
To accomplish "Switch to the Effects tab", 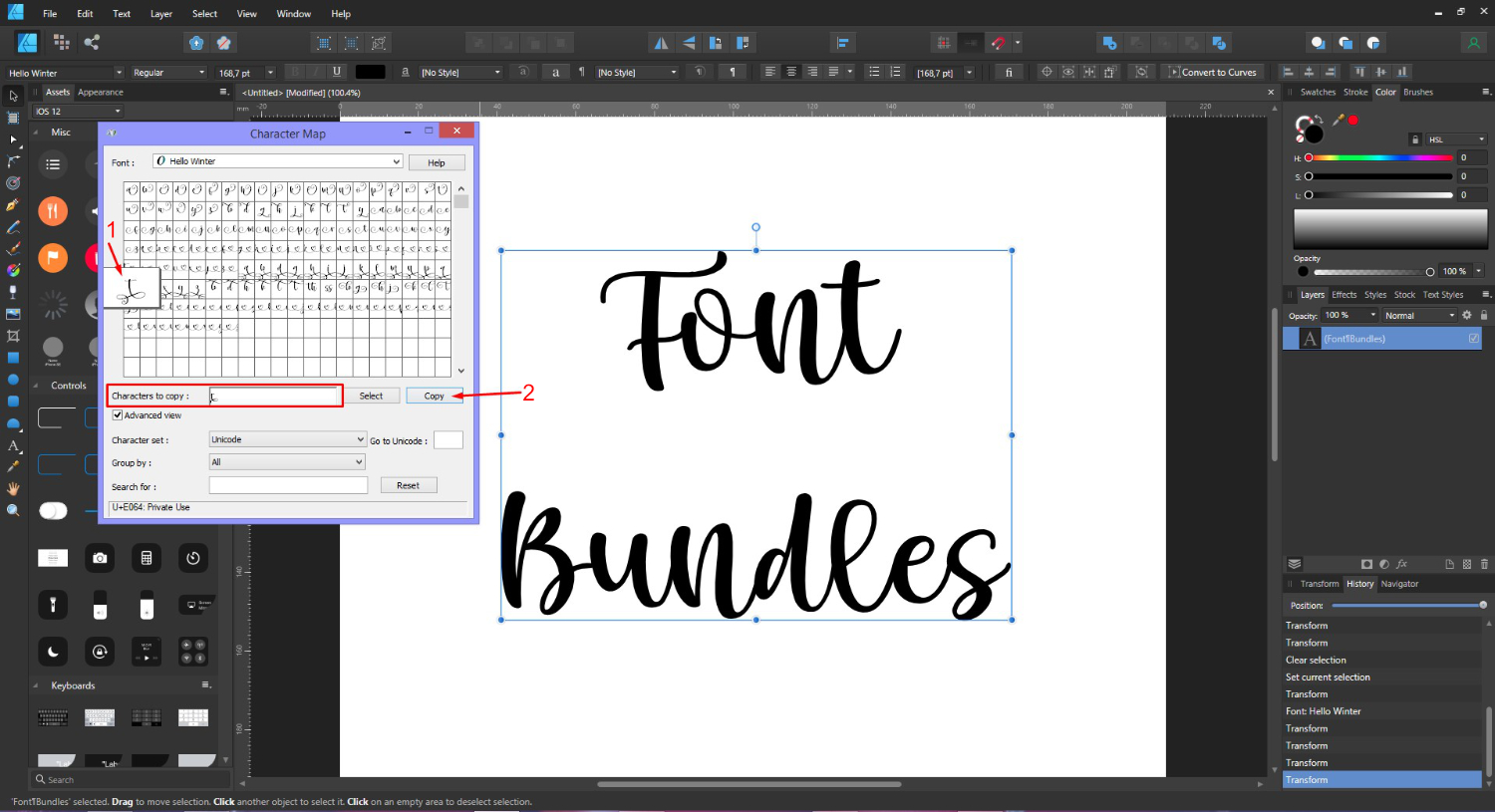I will tap(1345, 295).
